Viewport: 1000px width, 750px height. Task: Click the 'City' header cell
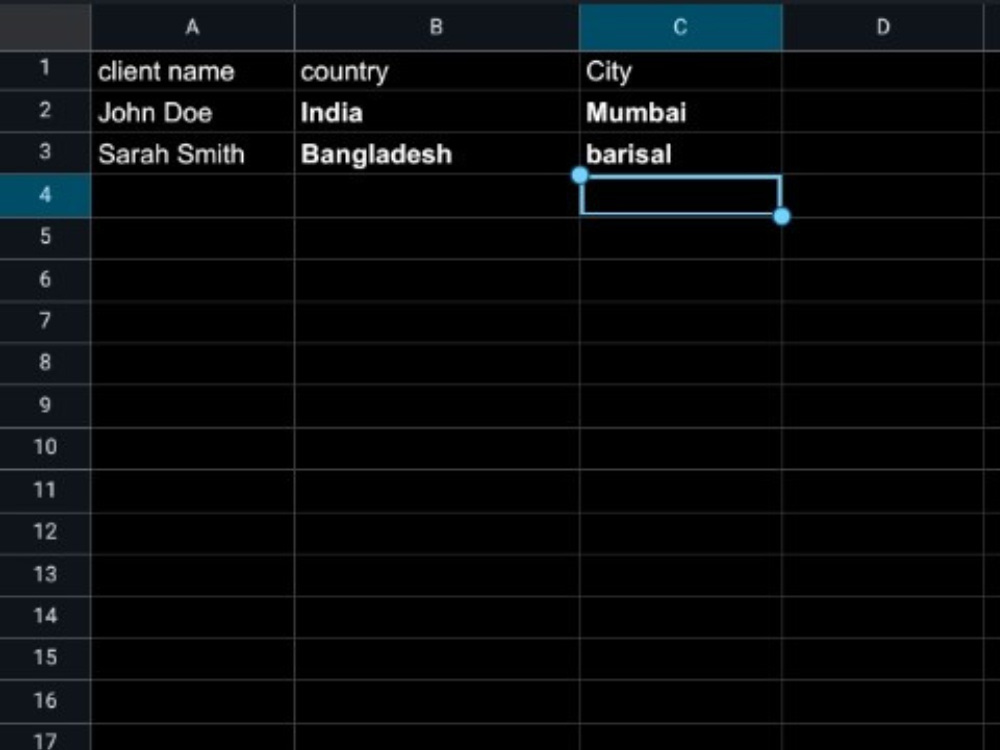680,71
